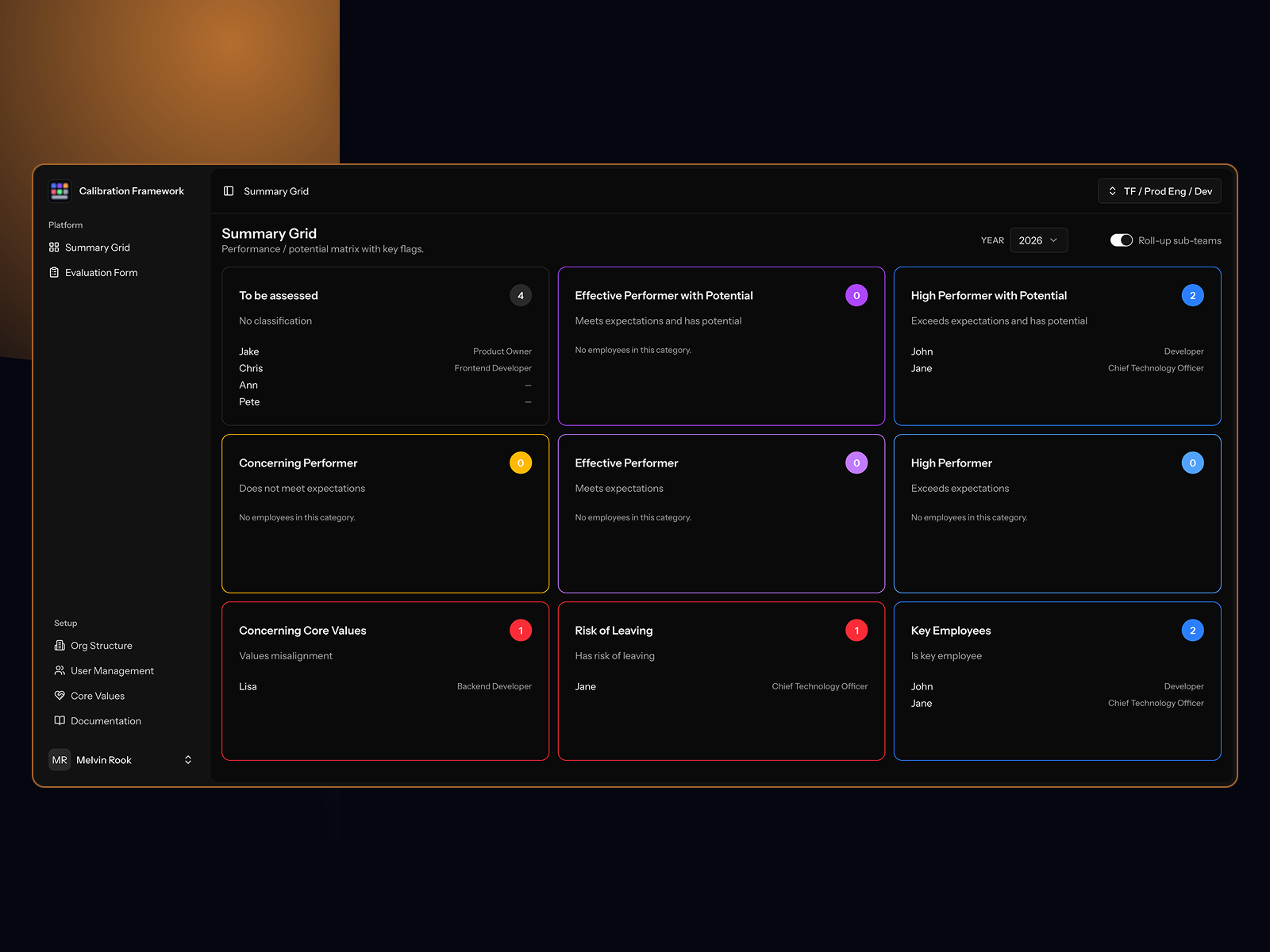Screen dimensions: 1270x952
Task: Click the Product Owner role text
Action: pos(502,351)
